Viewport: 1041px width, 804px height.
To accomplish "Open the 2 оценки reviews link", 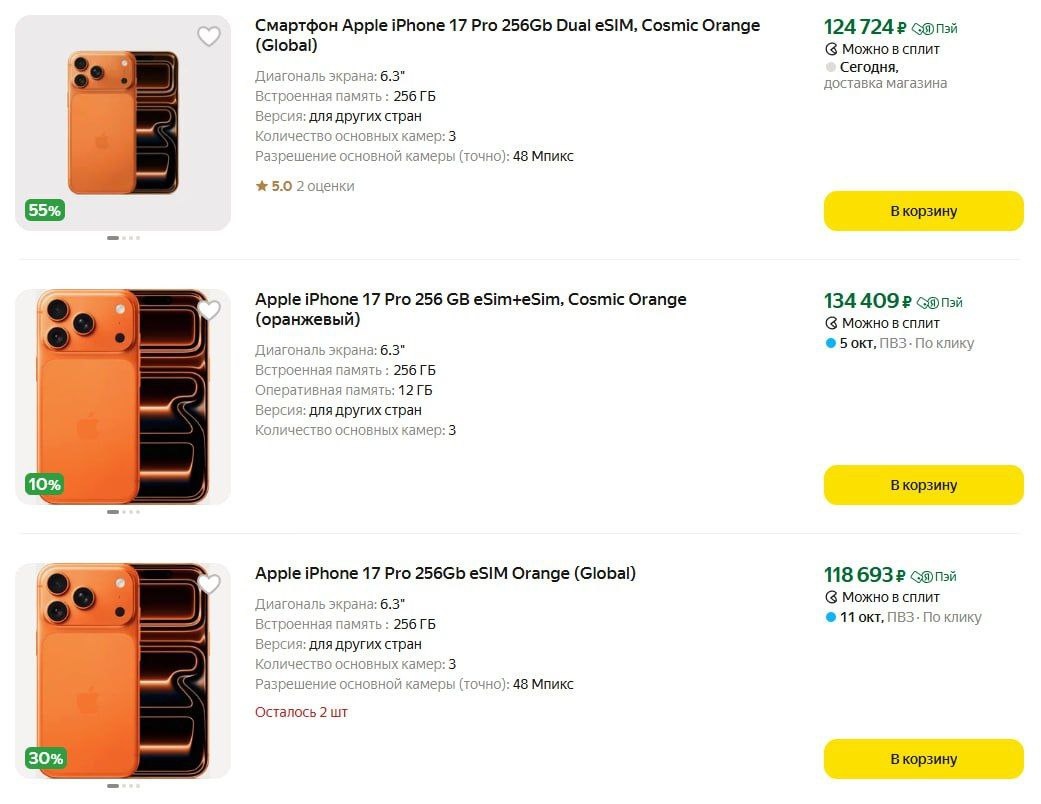I will 325,186.
